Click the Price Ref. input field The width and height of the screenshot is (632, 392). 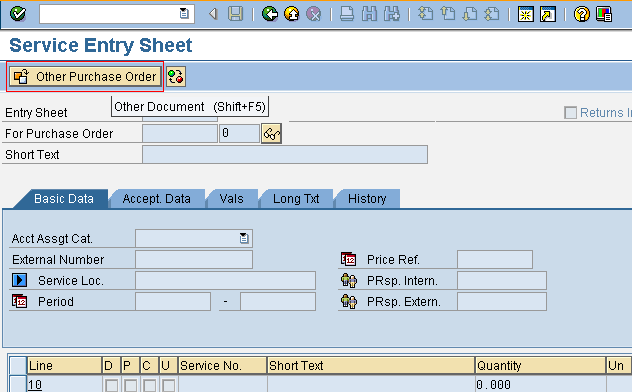pos(495,259)
